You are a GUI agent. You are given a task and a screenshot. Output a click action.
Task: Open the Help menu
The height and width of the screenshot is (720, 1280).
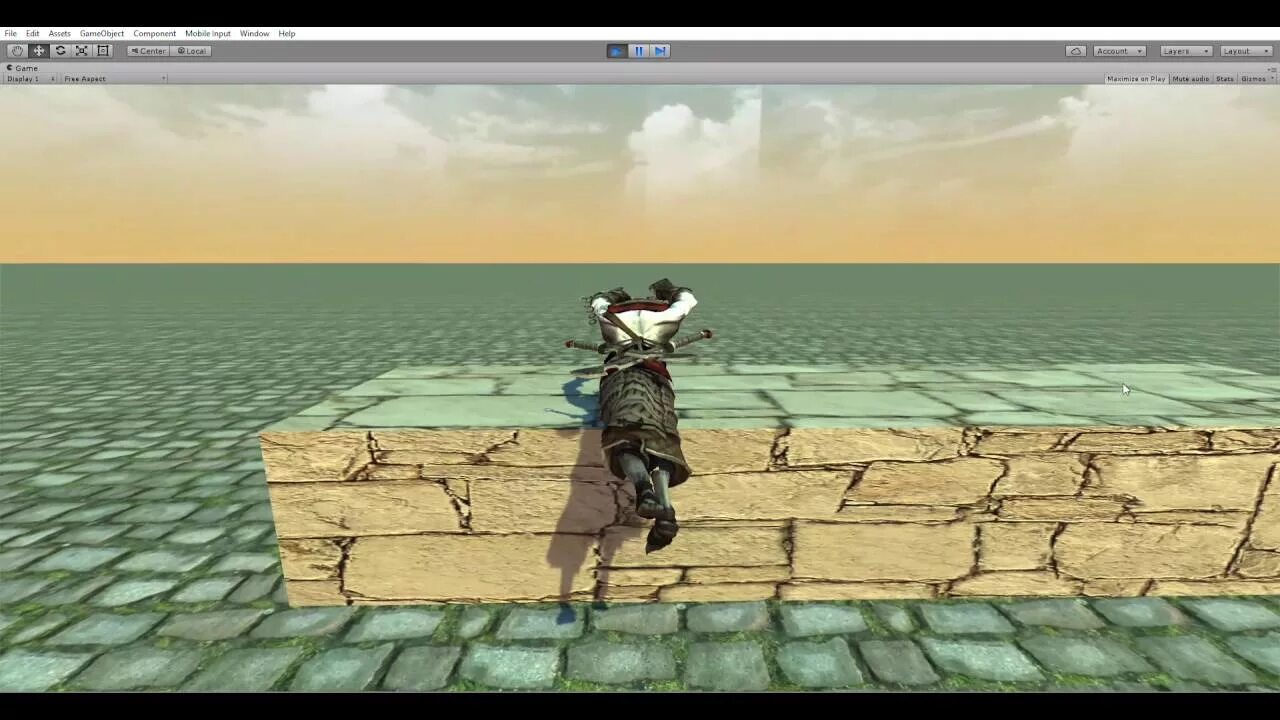pos(287,33)
